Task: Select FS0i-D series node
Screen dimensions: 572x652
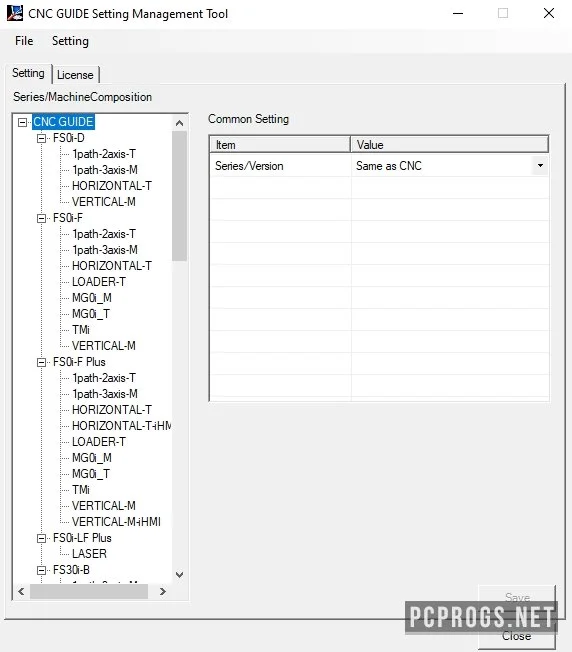Action: click(69, 138)
